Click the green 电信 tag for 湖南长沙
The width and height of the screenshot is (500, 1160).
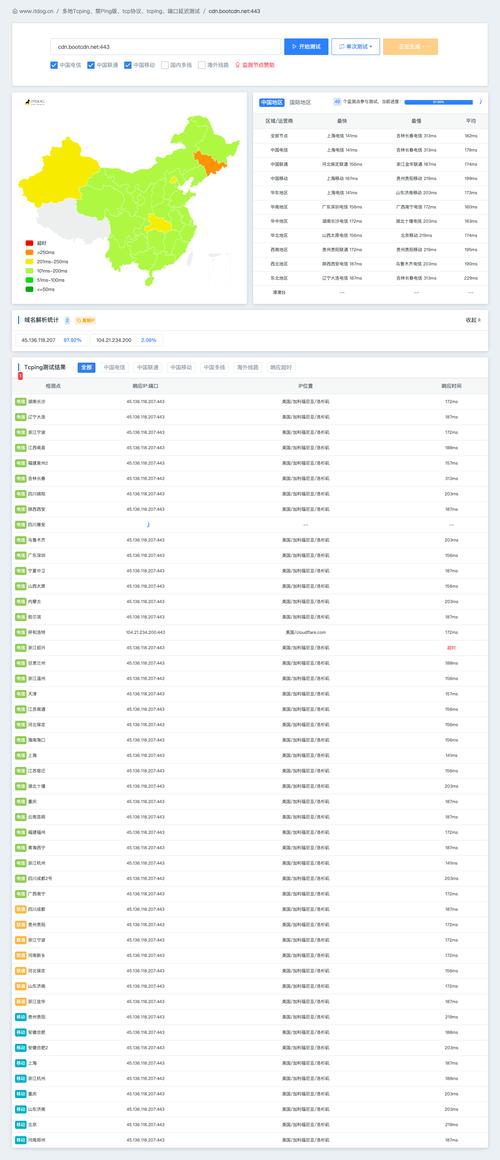pyautogui.click(x=21, y=402)
